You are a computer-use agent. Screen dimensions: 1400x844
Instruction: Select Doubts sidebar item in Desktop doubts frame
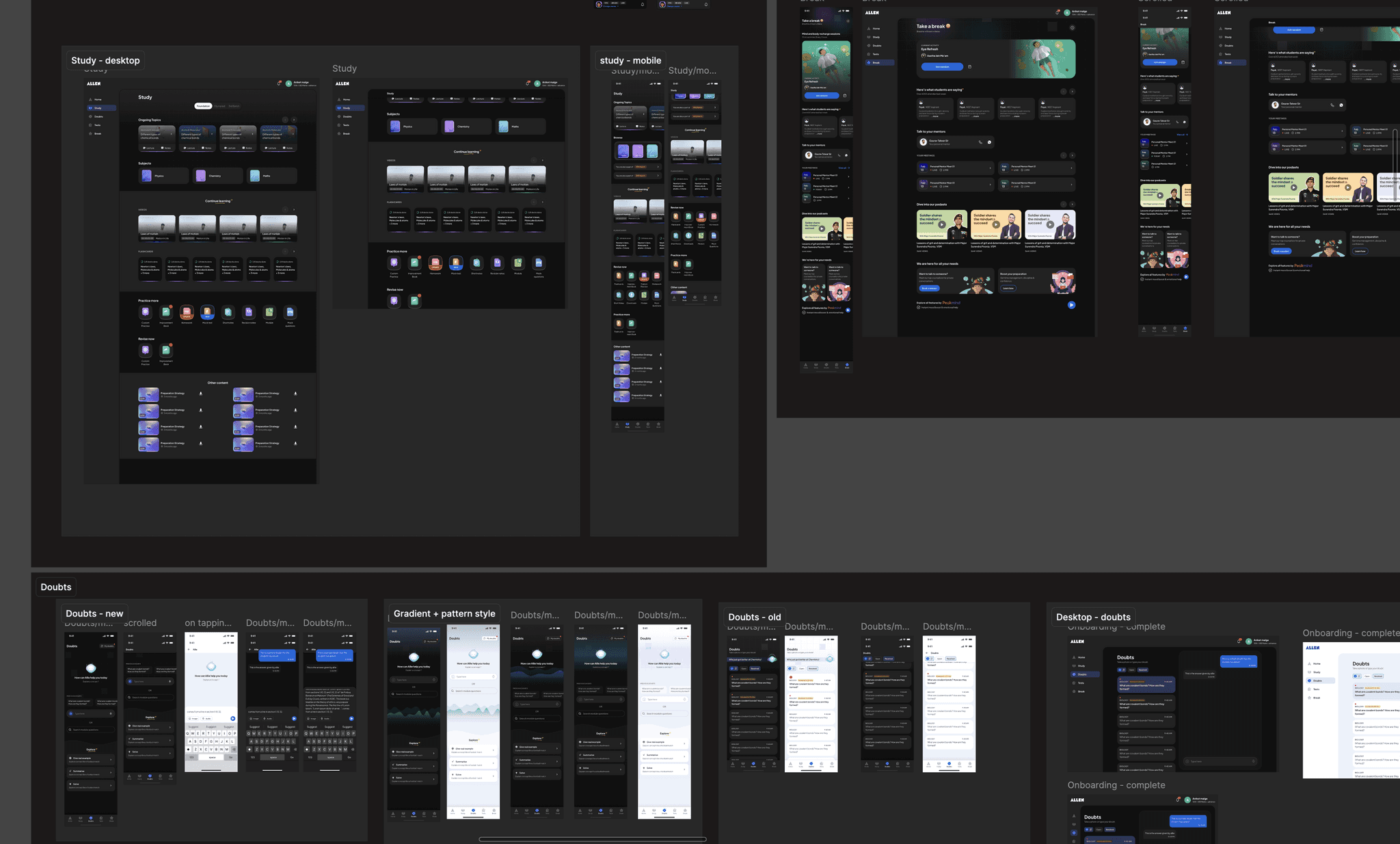(1082, 674)
